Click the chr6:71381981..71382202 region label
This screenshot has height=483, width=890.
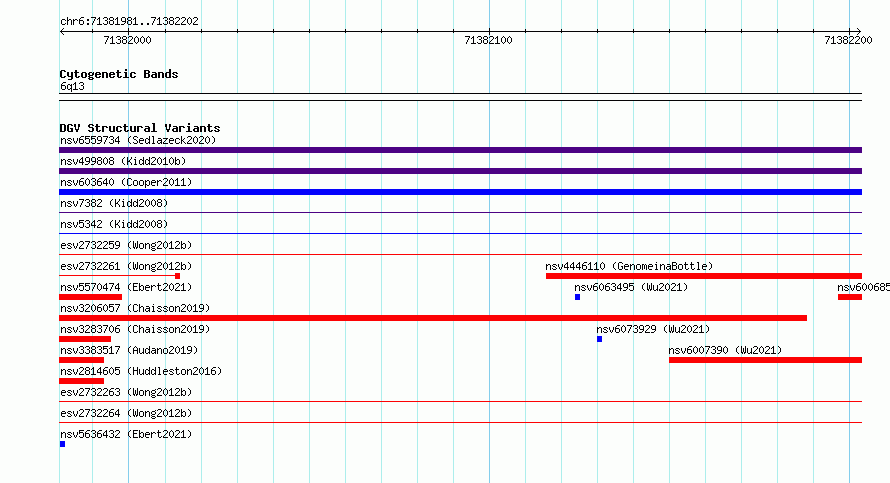129,21
